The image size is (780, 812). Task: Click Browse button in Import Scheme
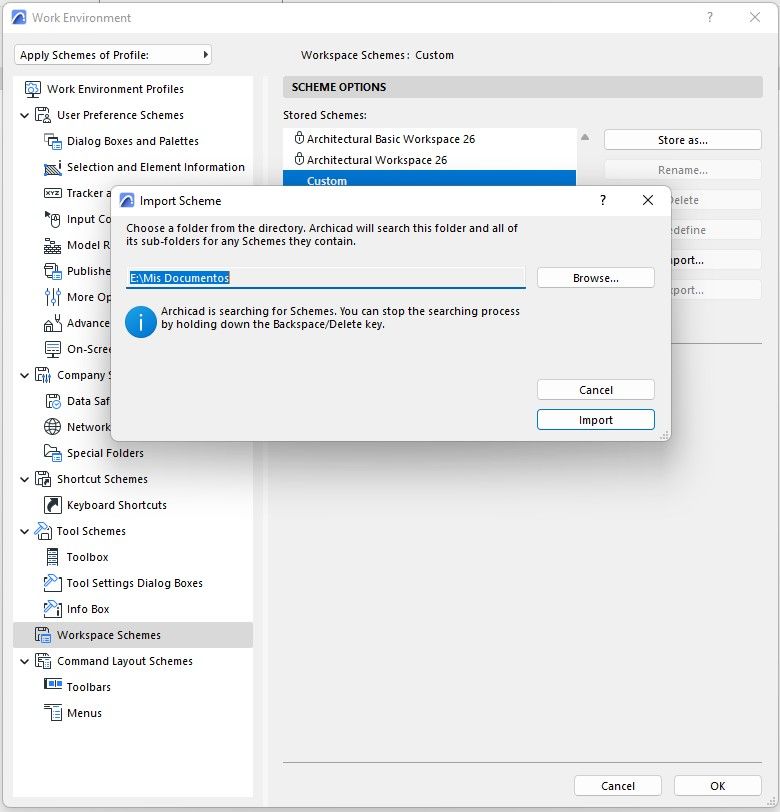tap(596, 278)
